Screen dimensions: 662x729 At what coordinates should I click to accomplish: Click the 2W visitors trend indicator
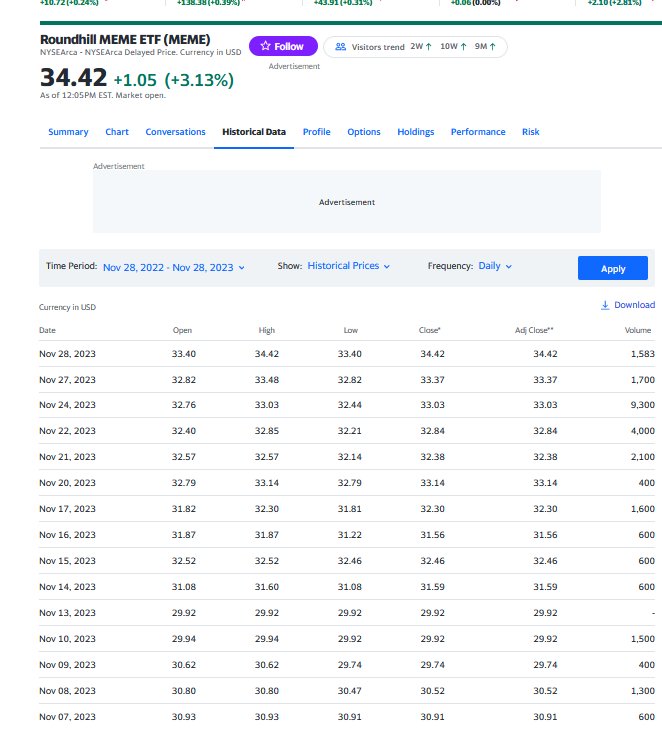click(421, 46)
